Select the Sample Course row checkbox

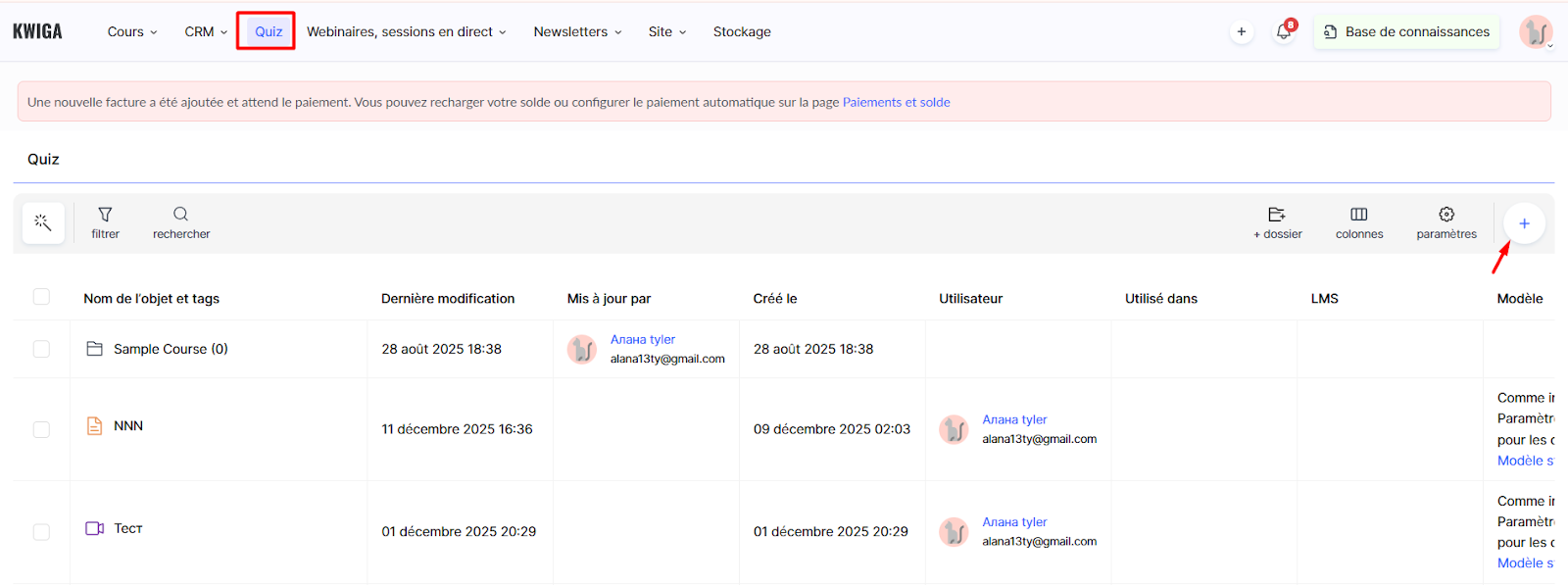(41, 349)
